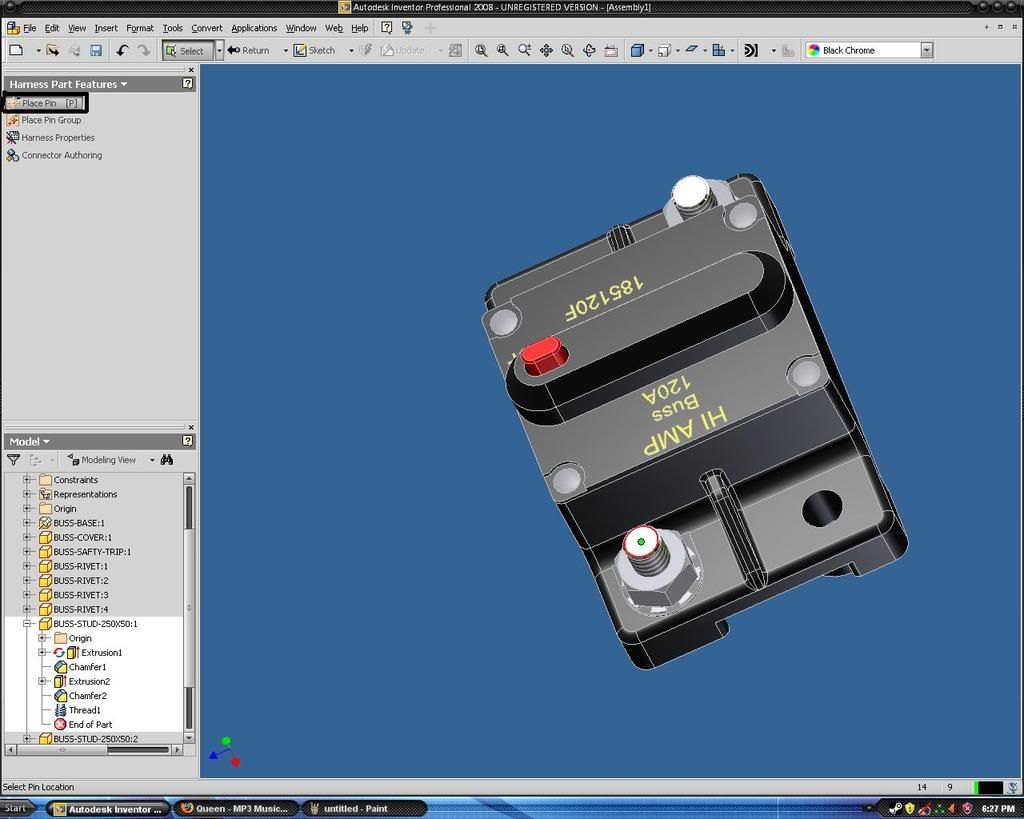Image resolution: width=1024 pixels, height=819 pixels.
Task: Open the Edit menu
Action: pos(52,28)
